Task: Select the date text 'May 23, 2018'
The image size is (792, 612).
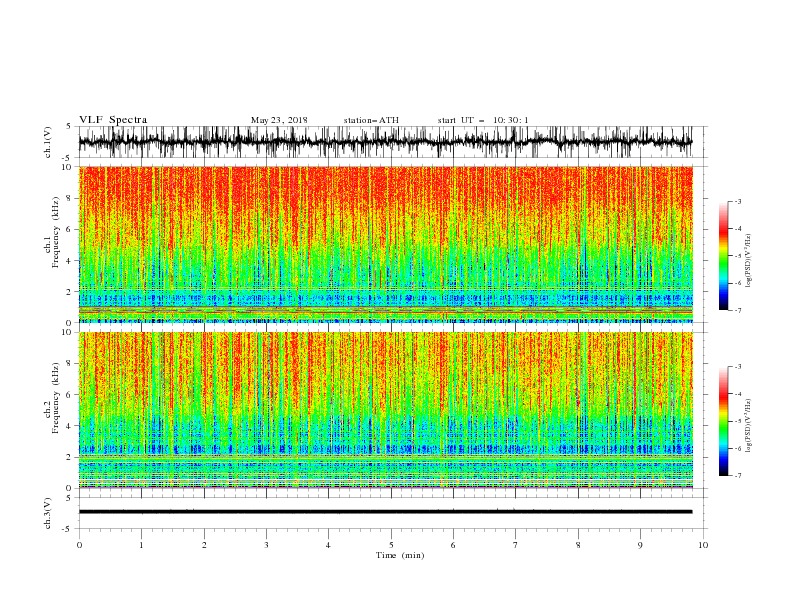Action: [279, 120]
